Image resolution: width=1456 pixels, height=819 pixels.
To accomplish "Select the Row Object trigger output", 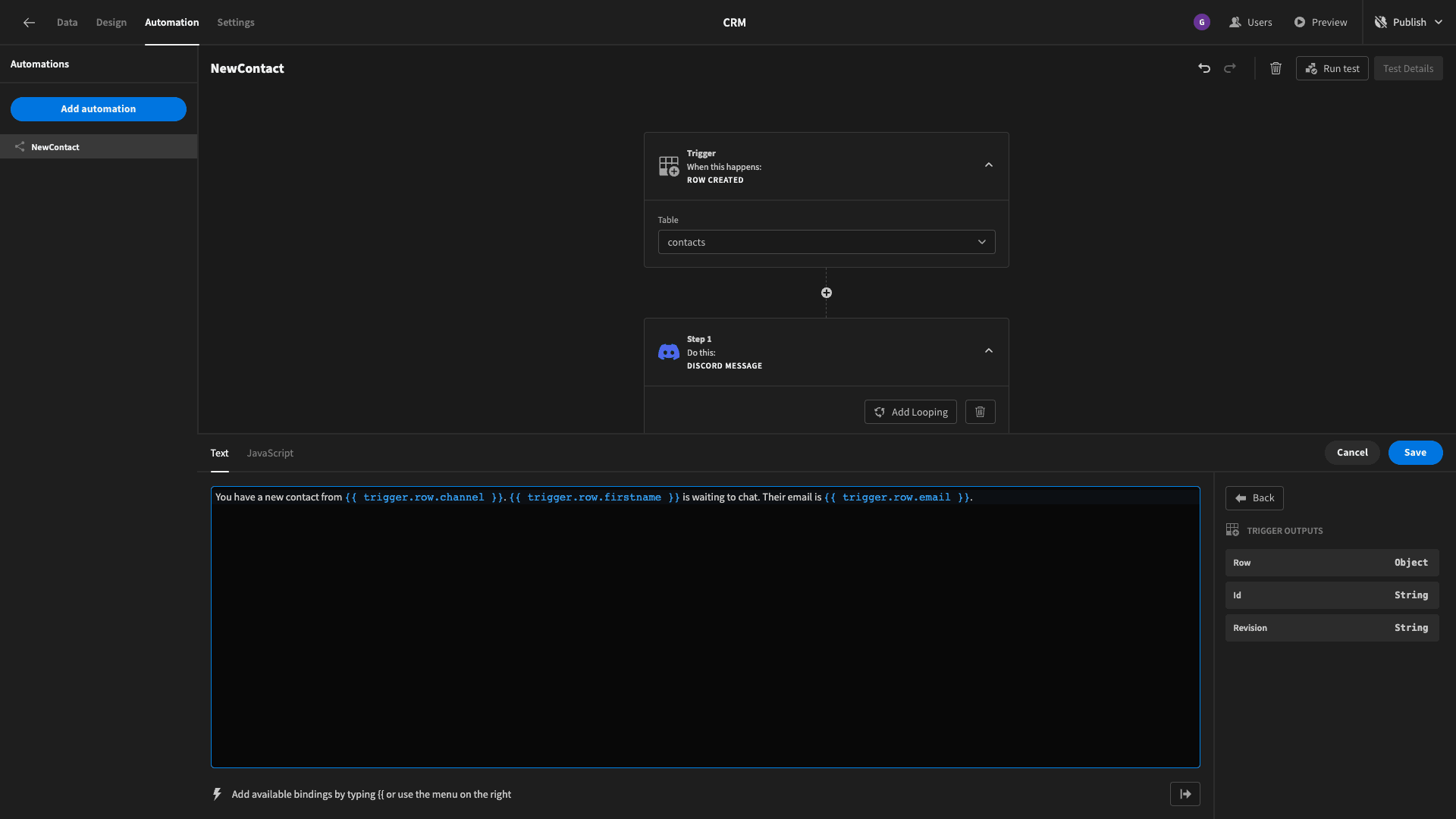I will 1332,563.
